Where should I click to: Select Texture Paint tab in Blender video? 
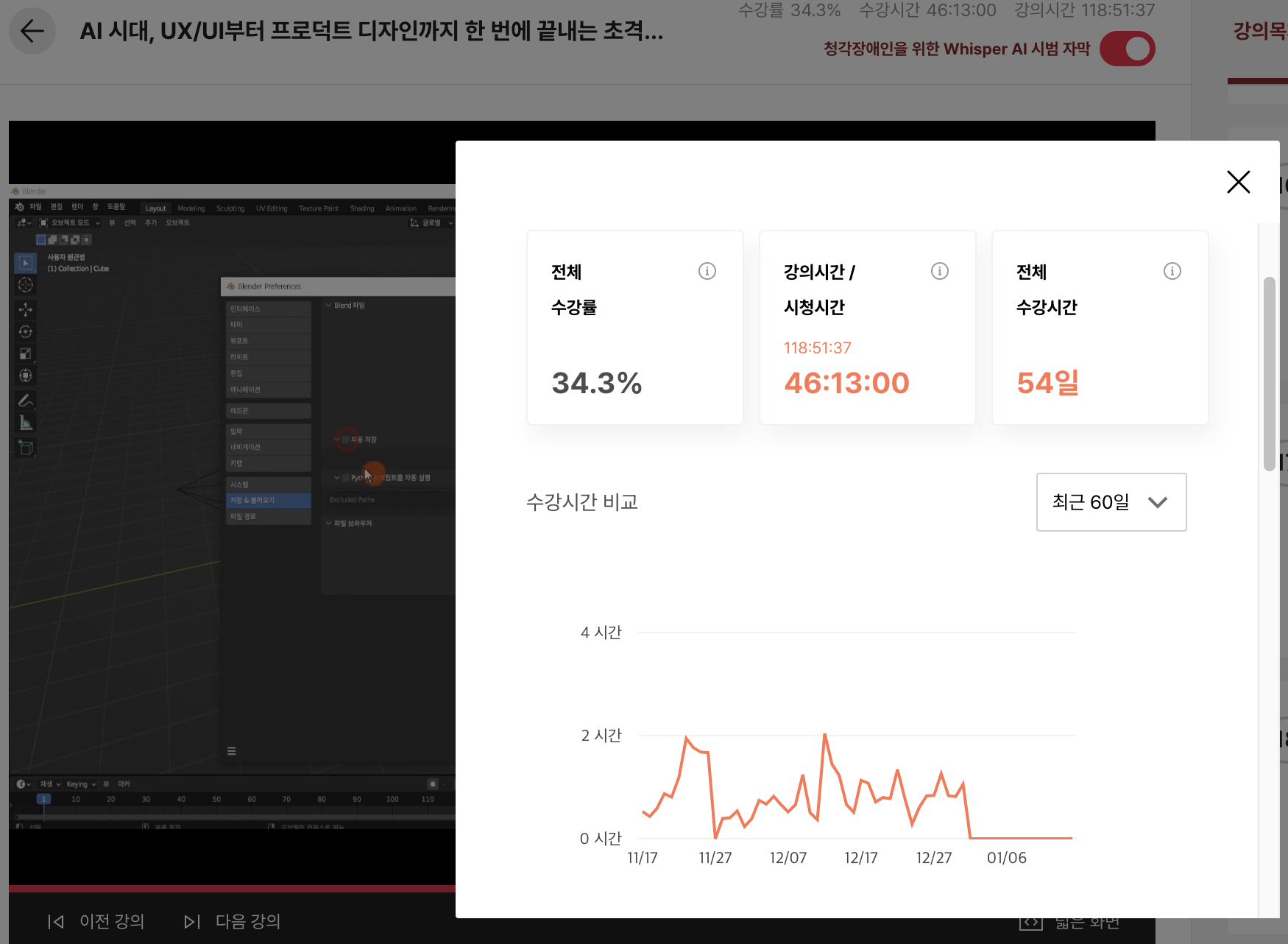click(x=319, y=208)
